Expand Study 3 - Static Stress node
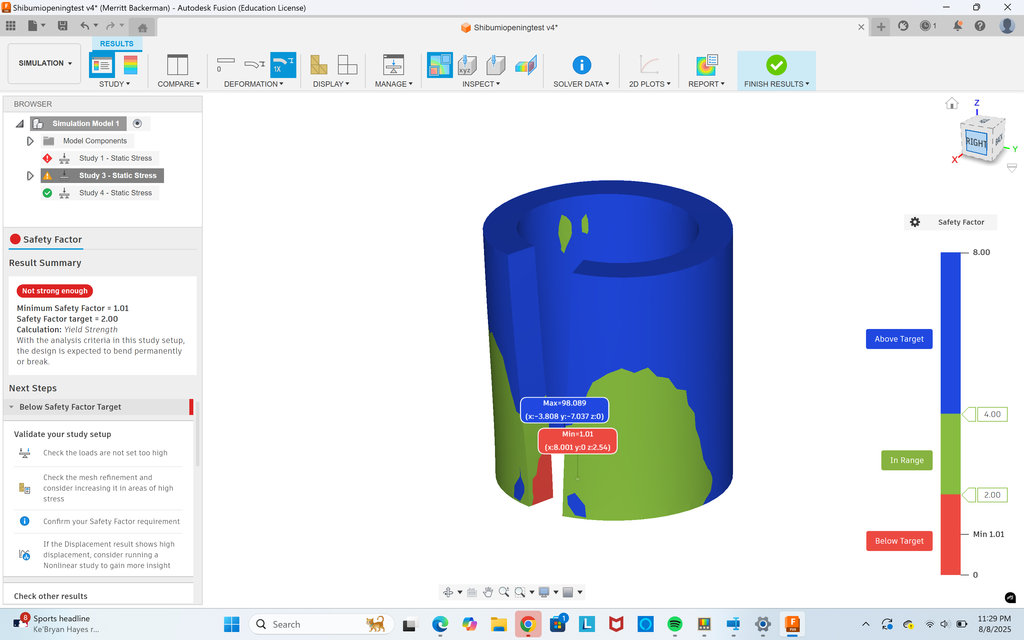The width and height of the screenshot is (1024, 640). click(30, 176)
